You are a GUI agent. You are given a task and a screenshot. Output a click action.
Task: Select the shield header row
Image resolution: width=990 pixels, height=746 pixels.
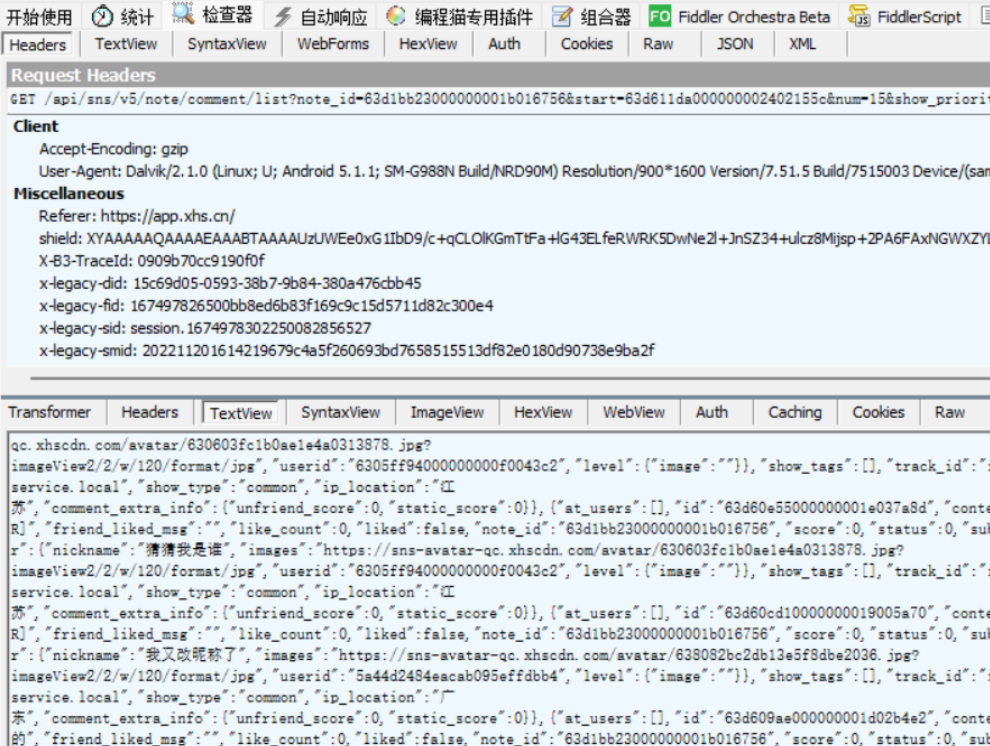pos(515,239)
